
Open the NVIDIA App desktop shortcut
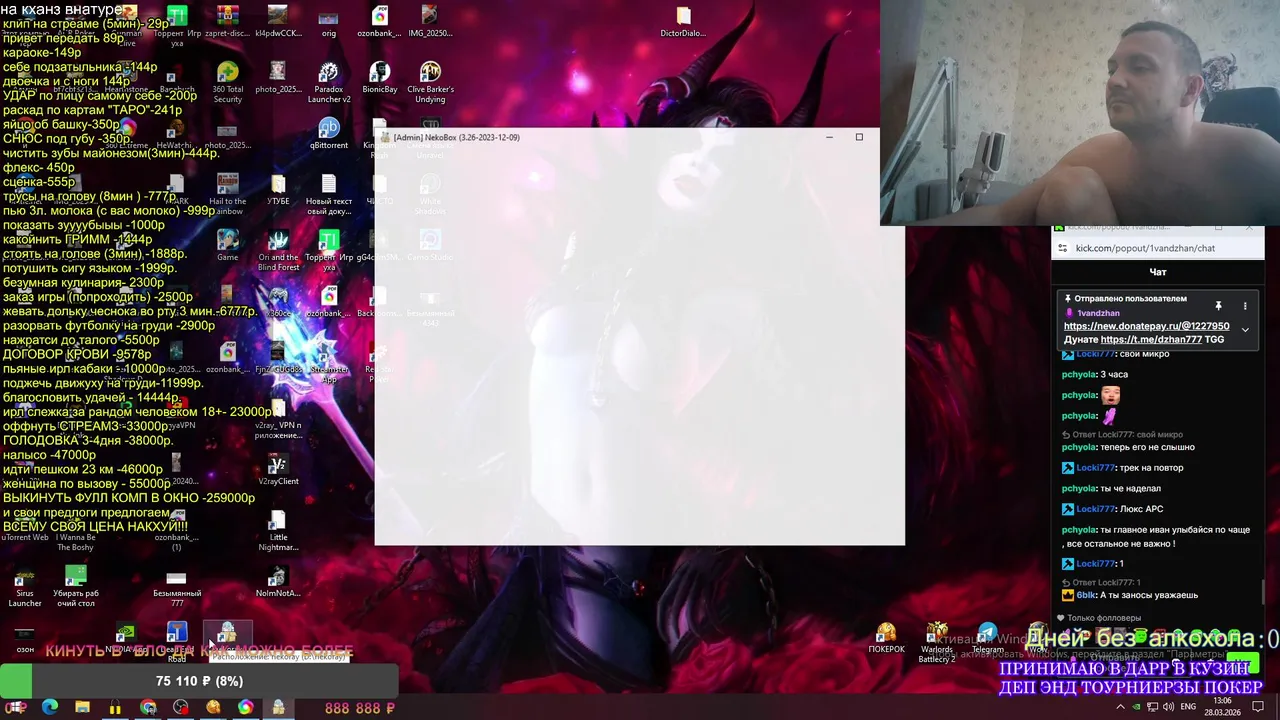(x=125, y=638)
